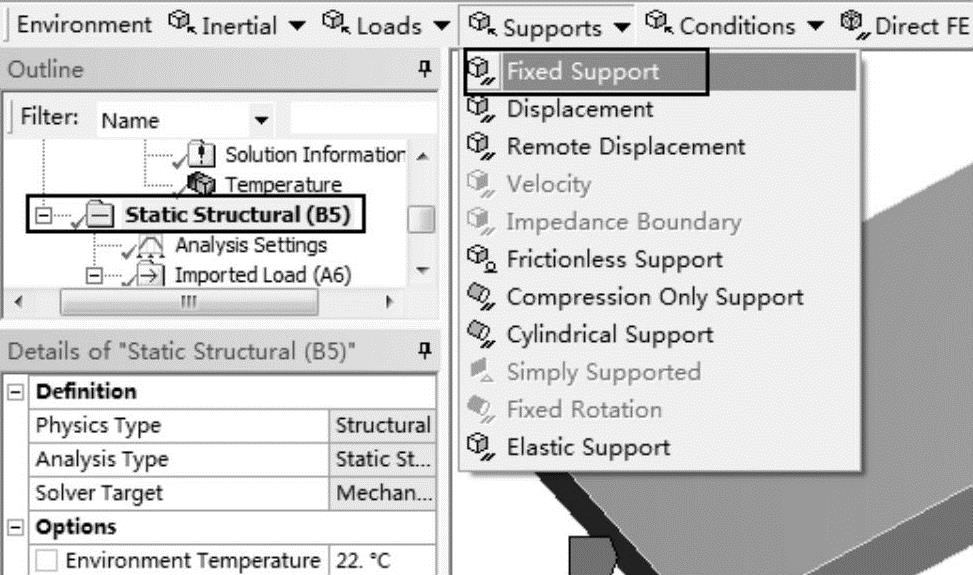
Task: Pin the Outline panel
Action: pyautogui.click(x=424, y=68)
